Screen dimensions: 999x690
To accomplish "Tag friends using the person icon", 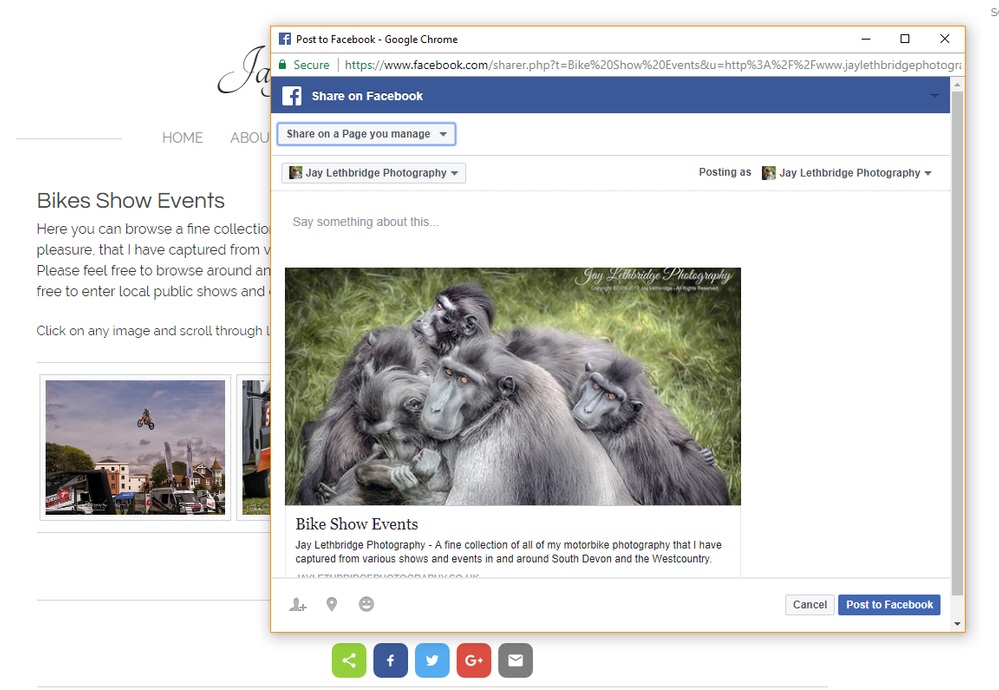I will click(297, 605).
